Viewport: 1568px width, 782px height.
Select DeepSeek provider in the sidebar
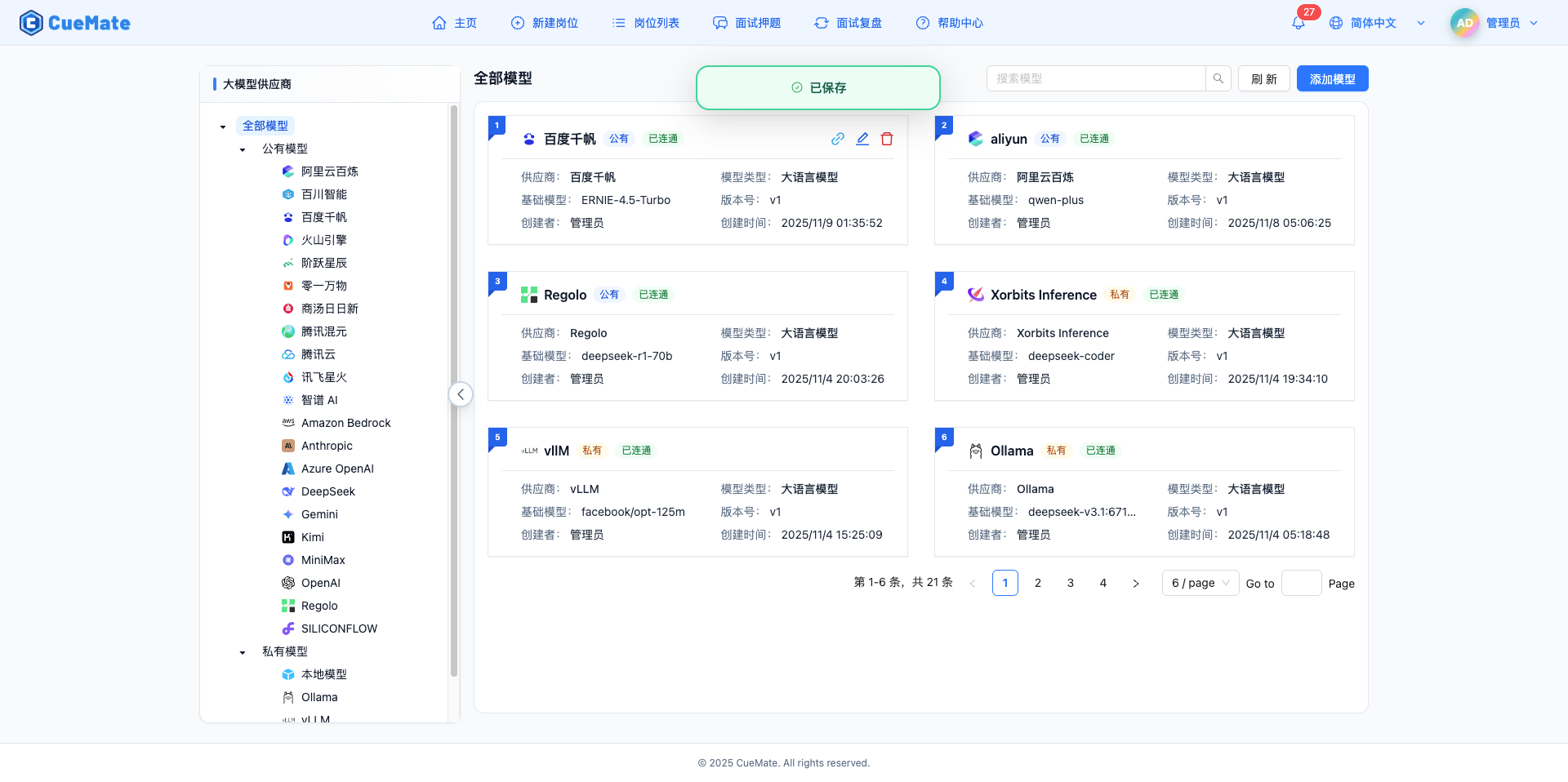(327, 491)
